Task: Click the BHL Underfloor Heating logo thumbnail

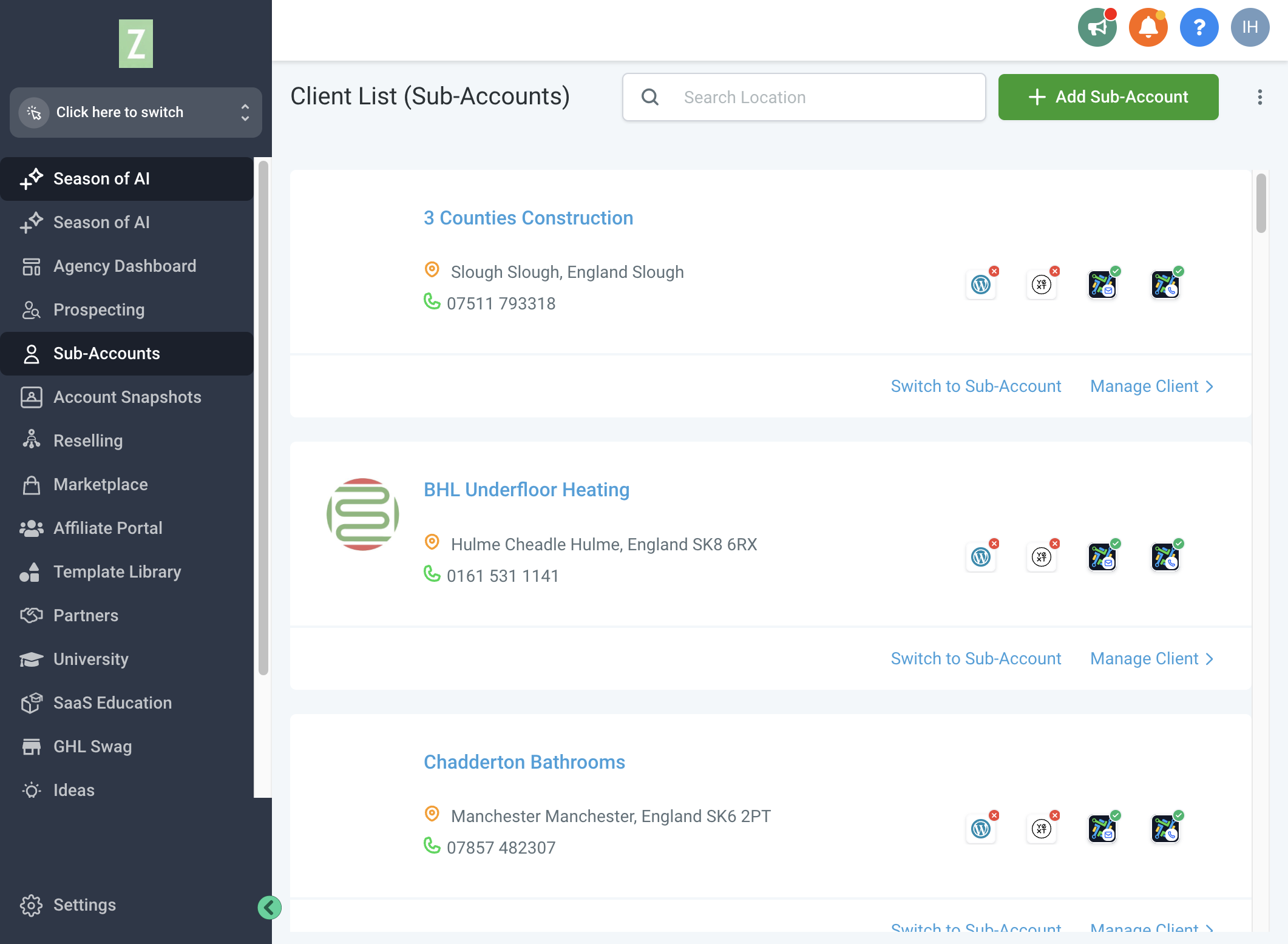Action: (x=363, y=514)
